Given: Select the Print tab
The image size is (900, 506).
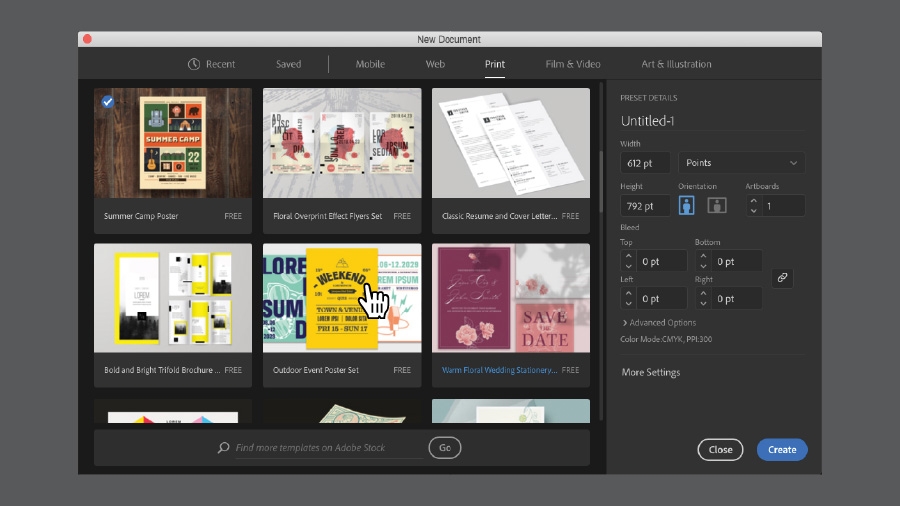Looking at the screenshot, I should click(x=495, y=64).
